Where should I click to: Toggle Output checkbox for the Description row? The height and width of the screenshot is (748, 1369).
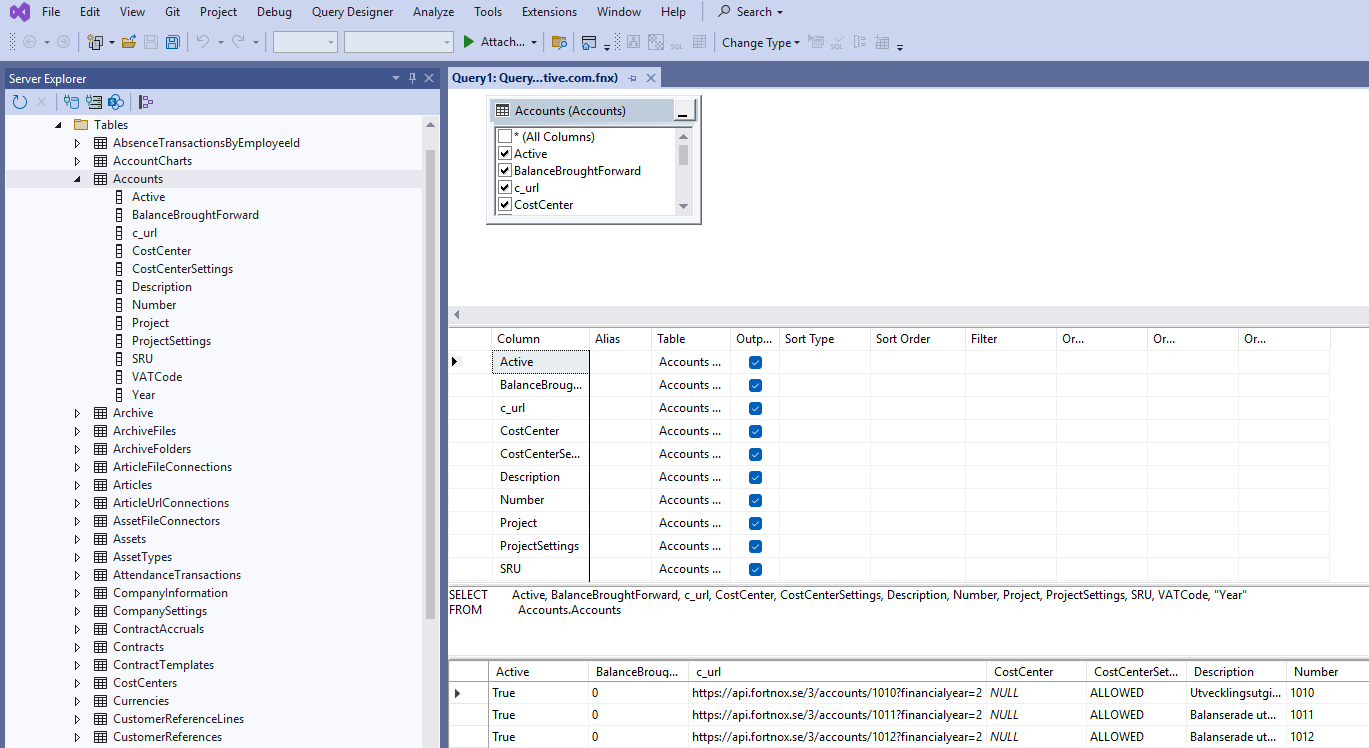(755, 477)
